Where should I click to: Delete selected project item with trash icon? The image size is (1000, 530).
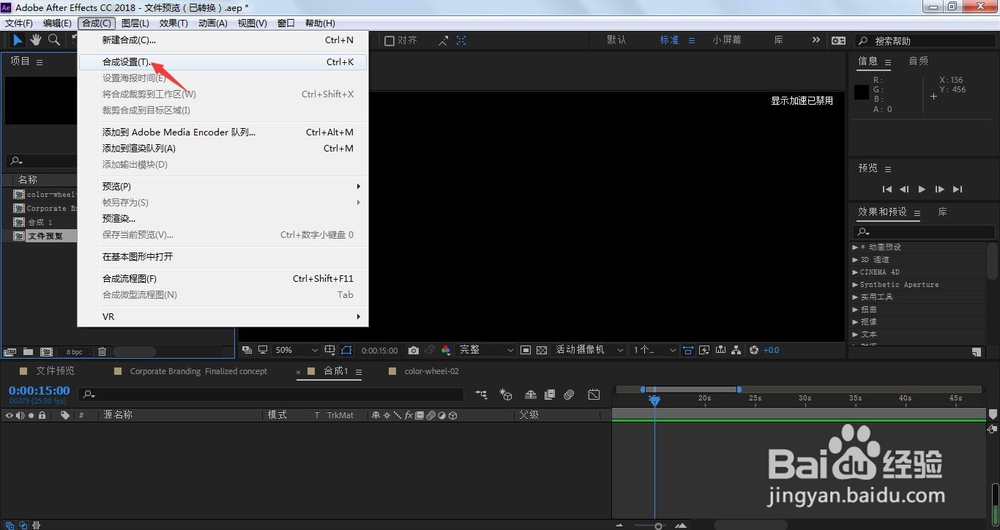(x=102, y=351)
